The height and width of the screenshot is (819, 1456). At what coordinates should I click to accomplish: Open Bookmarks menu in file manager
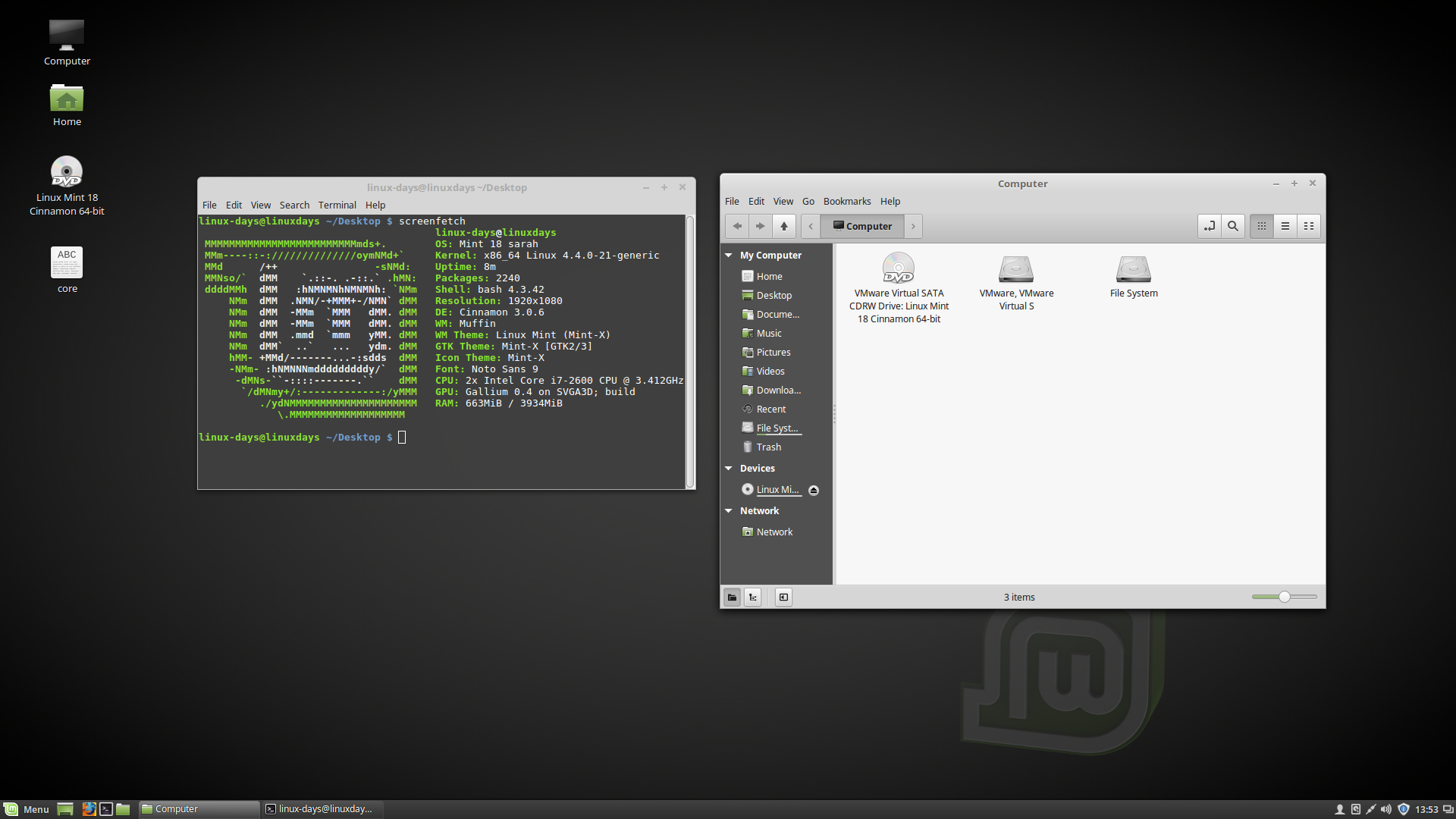tap(847, 202)
